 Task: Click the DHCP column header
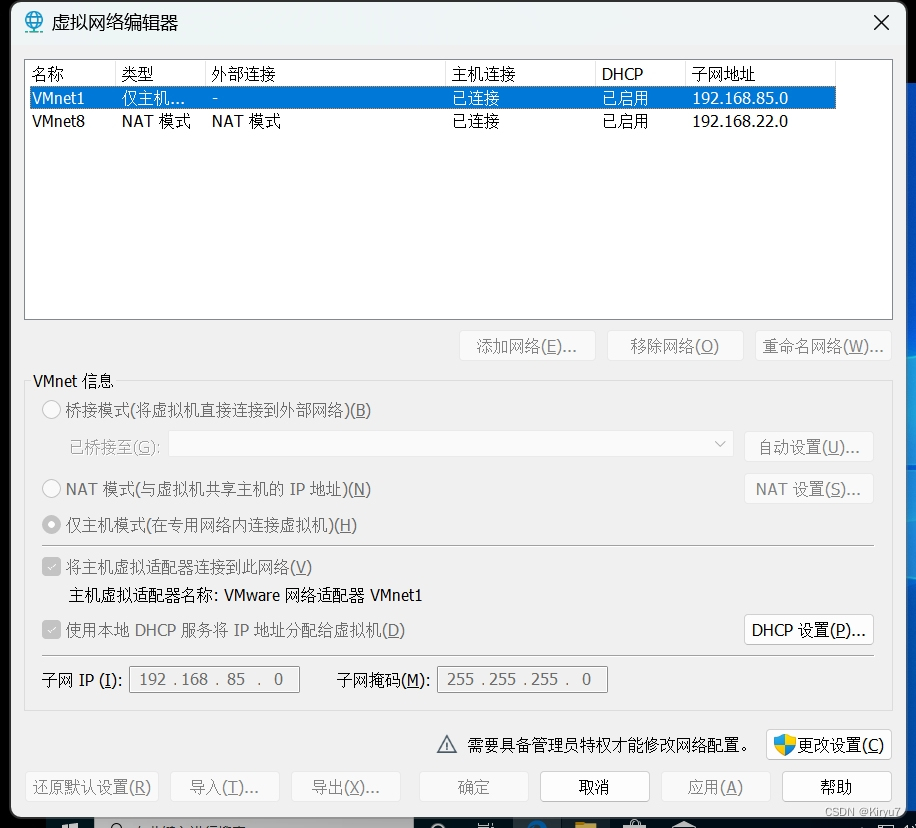[x=640, y=74]
